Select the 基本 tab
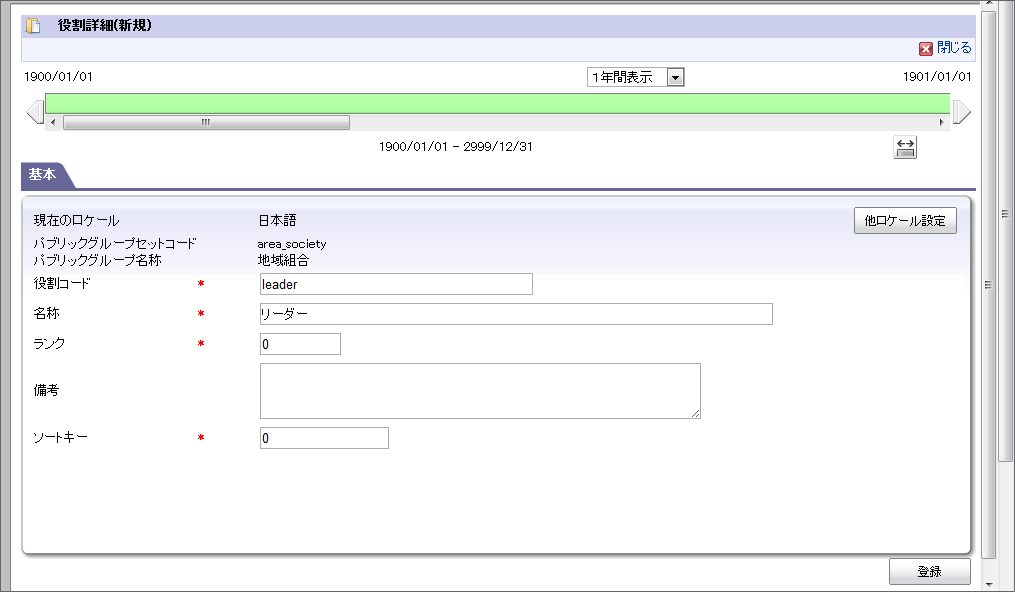1015x592 pixels. tap(43, 175)
